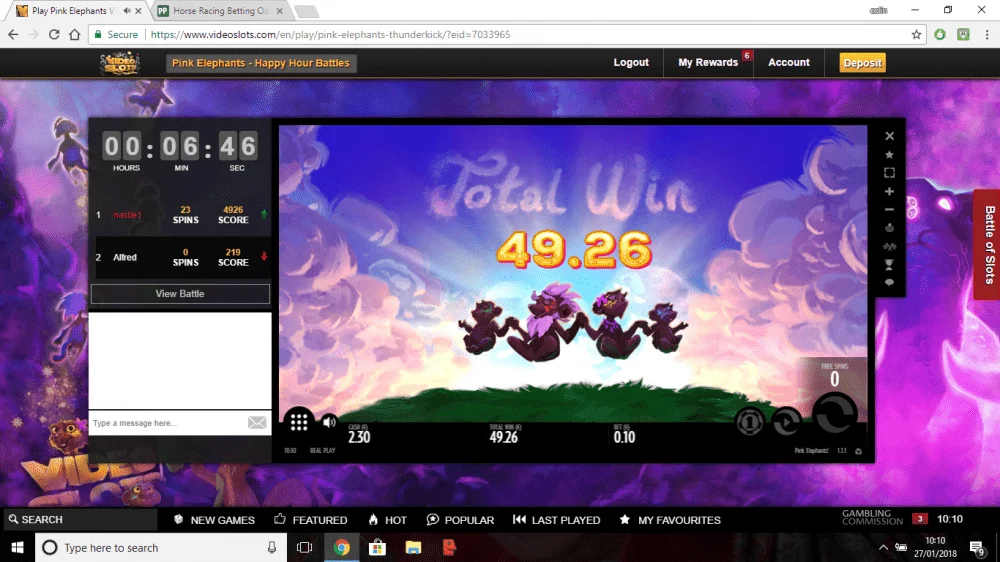Open chat bubble icon in game sidebar

pyautogui.click(x=889, y=283)
